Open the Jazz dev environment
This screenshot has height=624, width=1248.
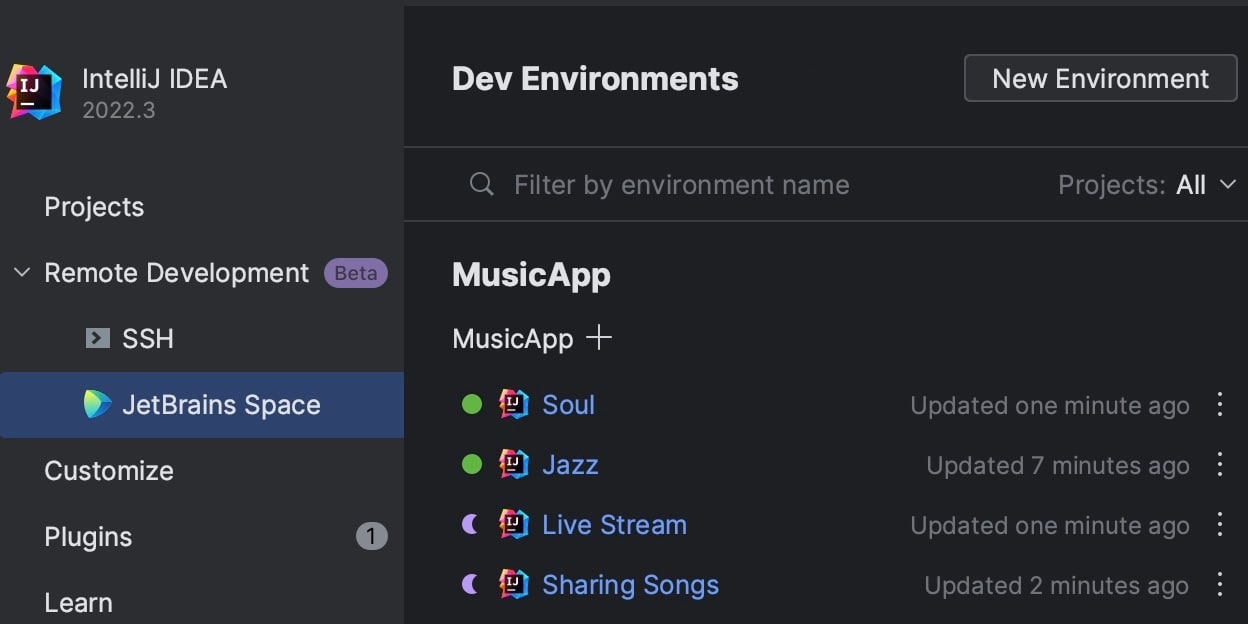(x=570, y=464)
